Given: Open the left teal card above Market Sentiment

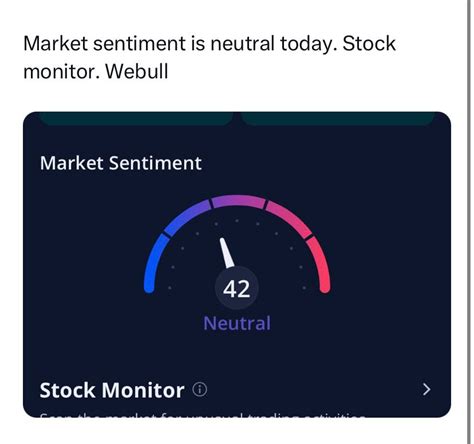Looking at the screenshot, I should click(x=136, y=119).
